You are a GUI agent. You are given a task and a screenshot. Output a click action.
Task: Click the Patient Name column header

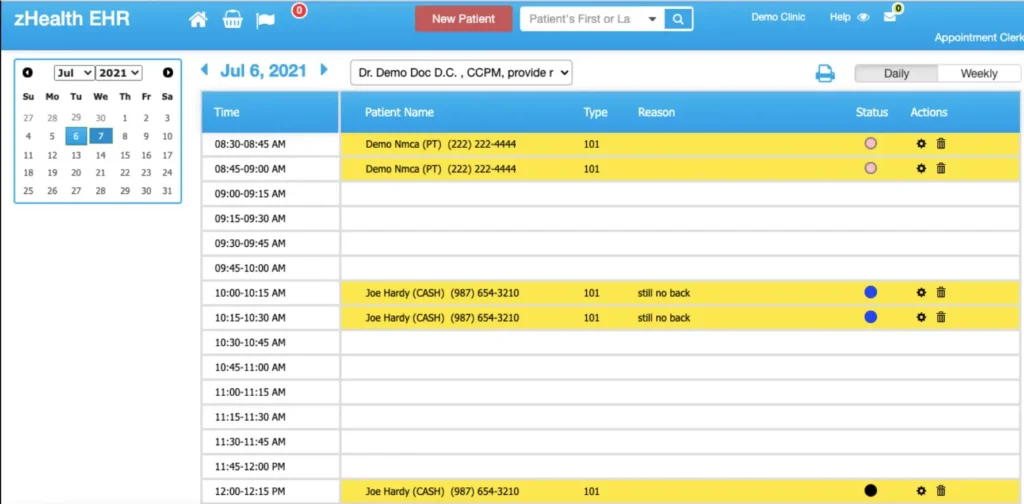(x=399, y=112)
